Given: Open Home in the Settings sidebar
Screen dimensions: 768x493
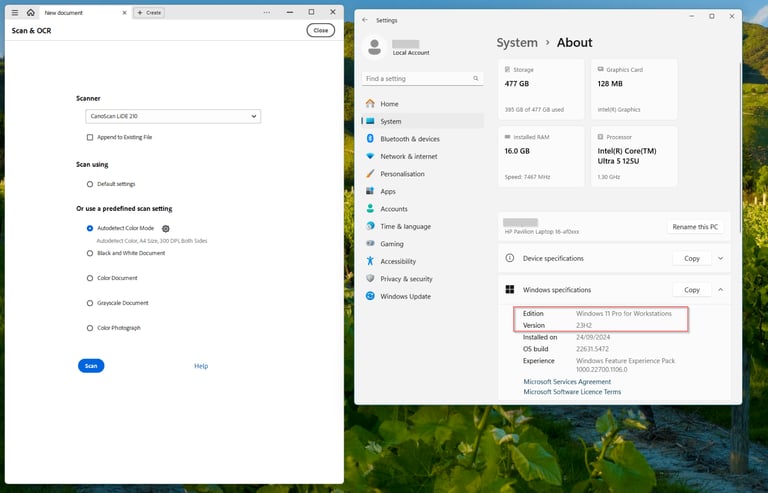Looking at the screenshot, I should pyautogui.click(x=422, y=104).
